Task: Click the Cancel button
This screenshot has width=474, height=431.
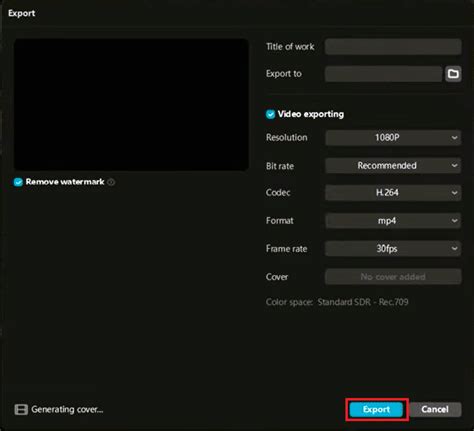Action: tap(435, 409)
